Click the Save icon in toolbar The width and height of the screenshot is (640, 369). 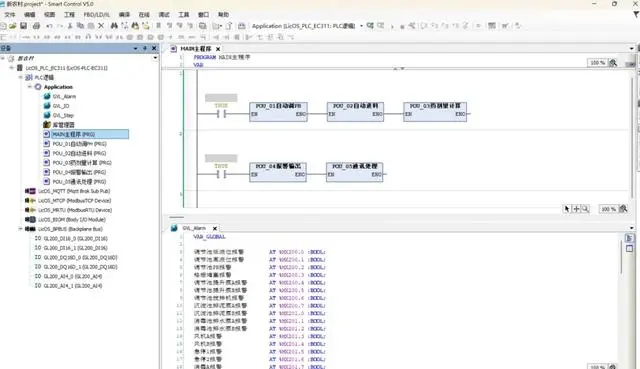pyautogui.click(x=23, y=26)
